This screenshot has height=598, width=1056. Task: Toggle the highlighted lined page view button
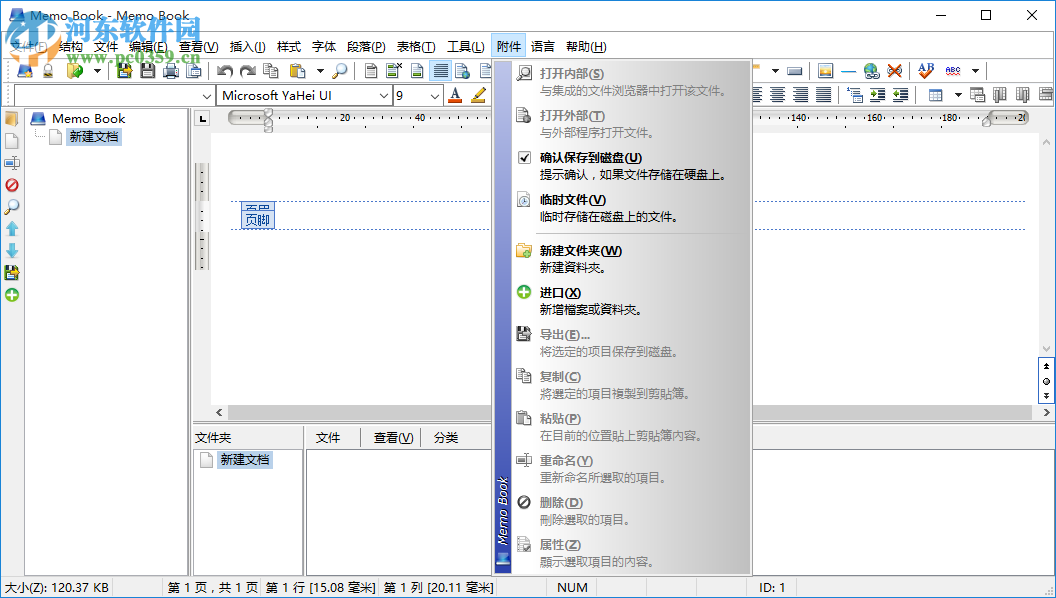(440, 71)
